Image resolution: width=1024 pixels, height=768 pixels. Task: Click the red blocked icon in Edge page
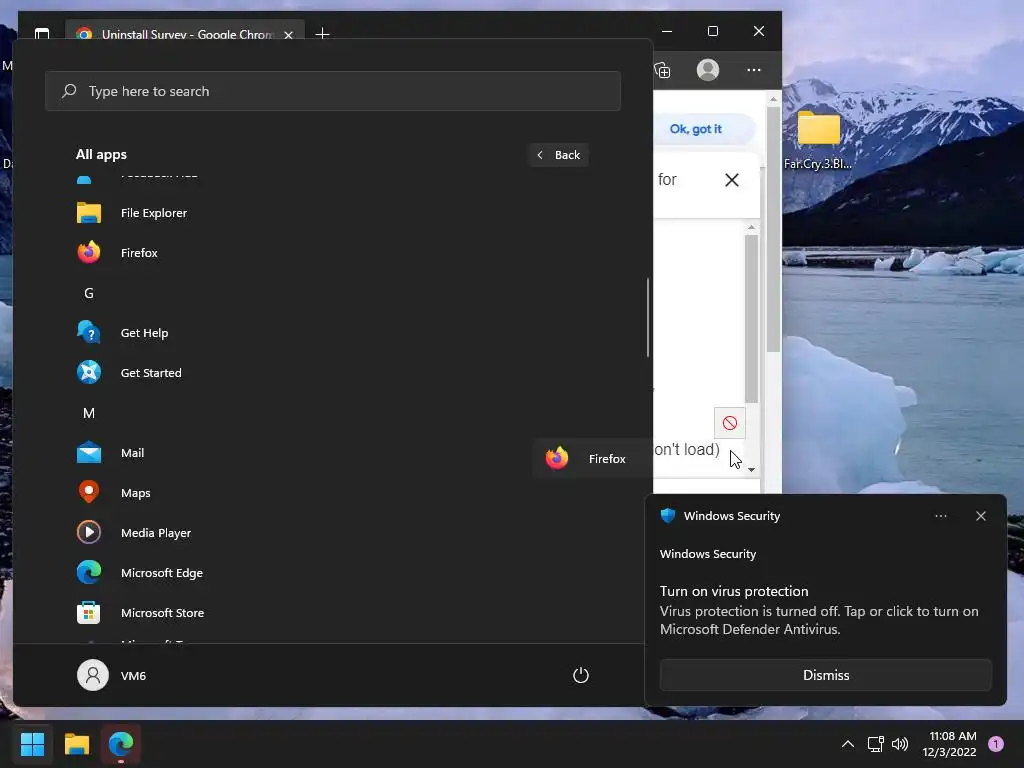point(729,423)
